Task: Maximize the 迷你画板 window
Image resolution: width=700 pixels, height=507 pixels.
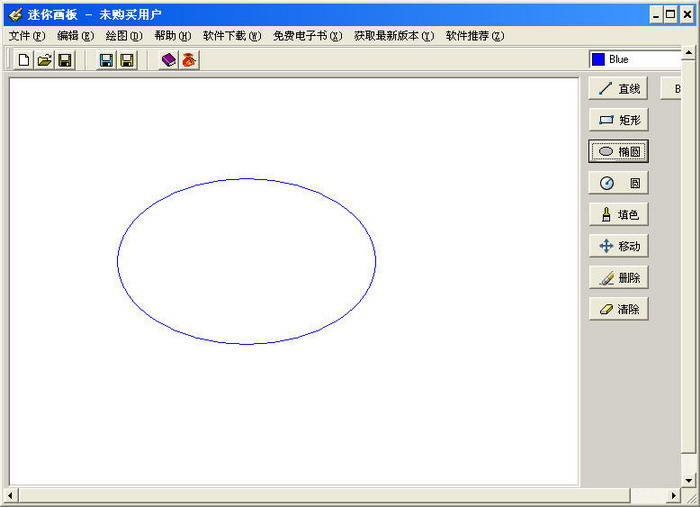Action: (x=671, y=15)
